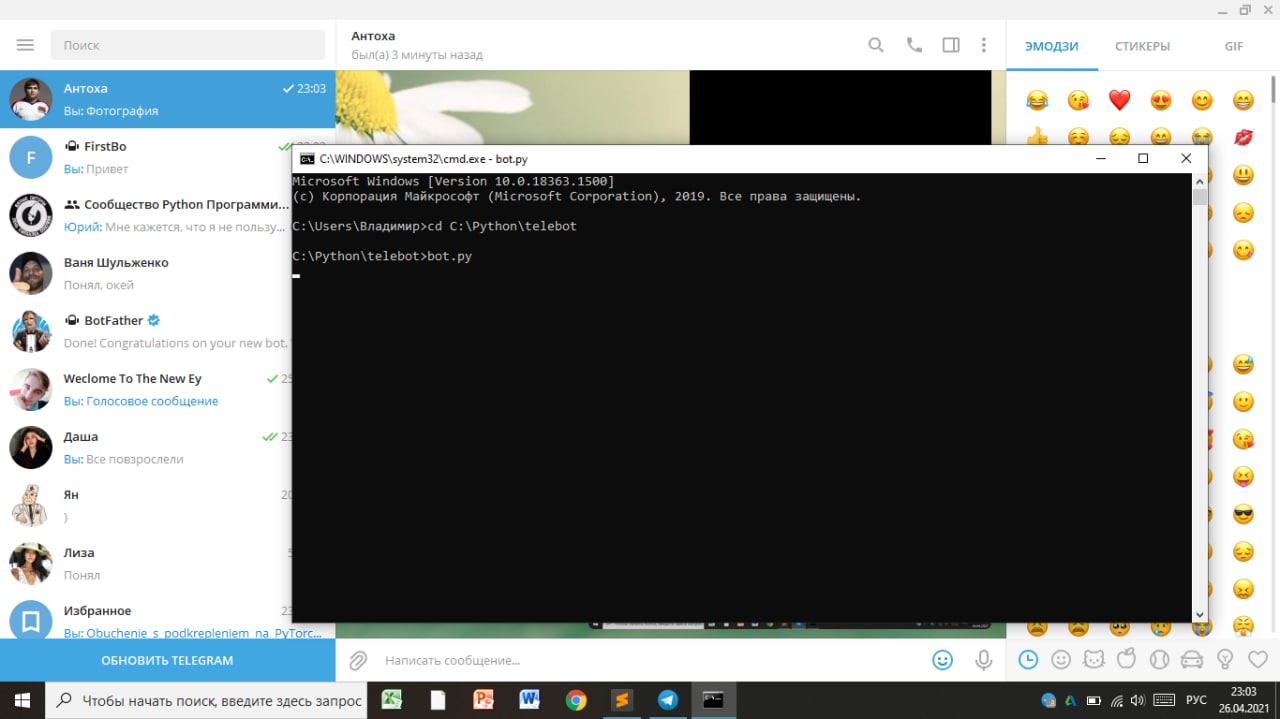This screenshot has width=1280, height=719.
Task: Insert the kiss lips emoji
Action: point(1243,137)
